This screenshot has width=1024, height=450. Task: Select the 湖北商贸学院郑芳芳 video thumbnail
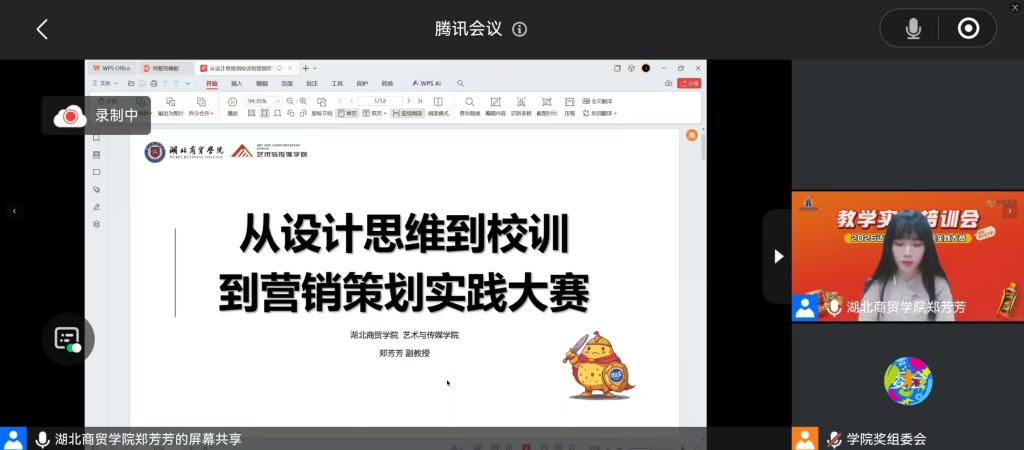coord(908,256)
